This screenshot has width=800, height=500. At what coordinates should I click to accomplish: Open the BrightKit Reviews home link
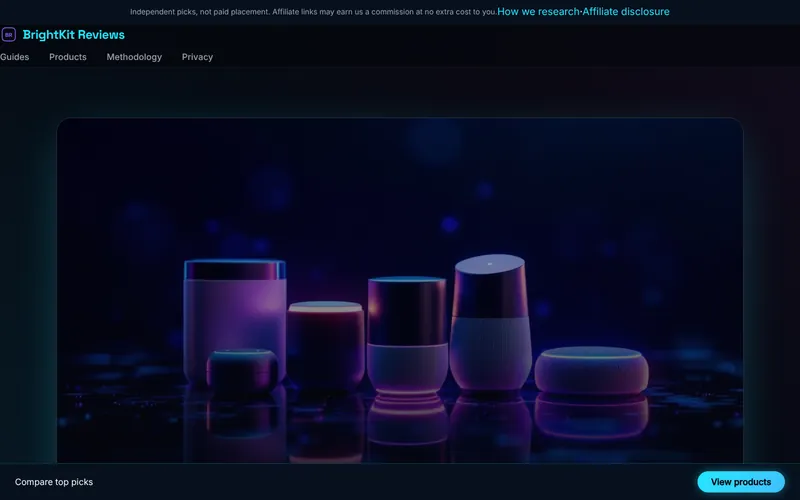tap(73, 35)
